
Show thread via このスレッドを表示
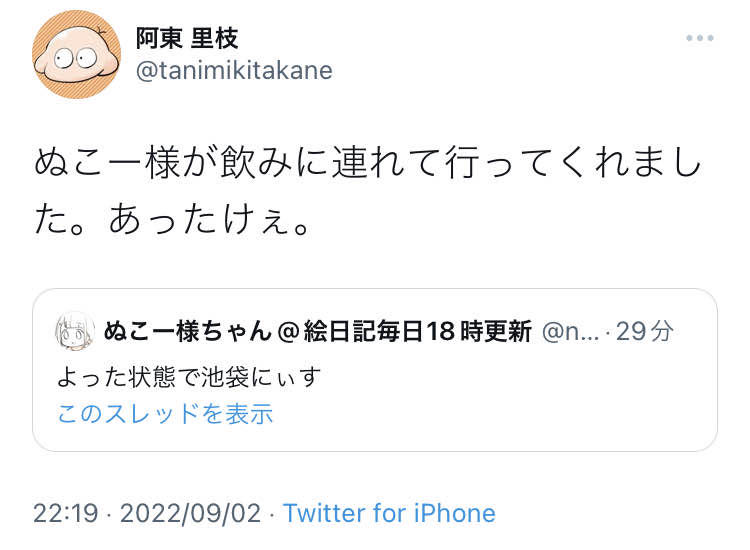[165, 413]
